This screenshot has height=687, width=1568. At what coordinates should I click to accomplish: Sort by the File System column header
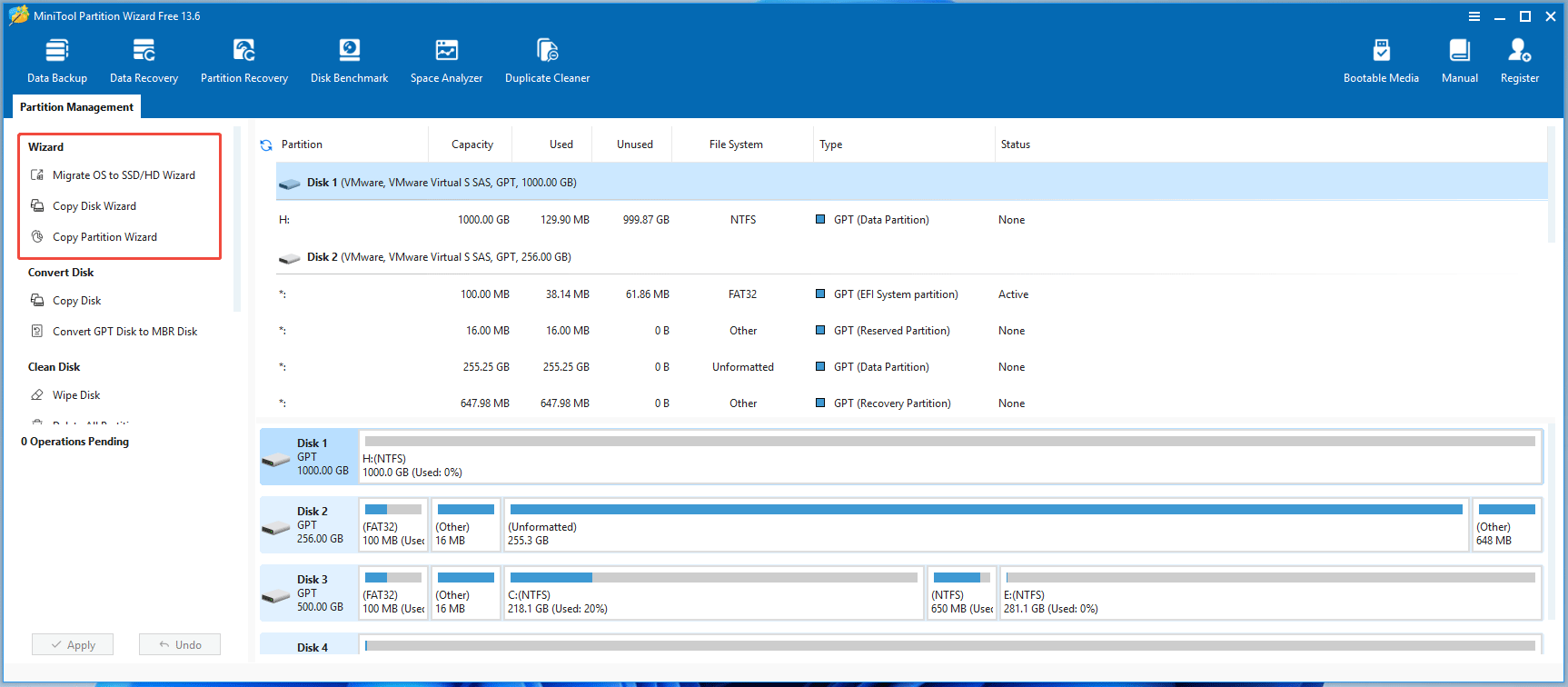736,144
